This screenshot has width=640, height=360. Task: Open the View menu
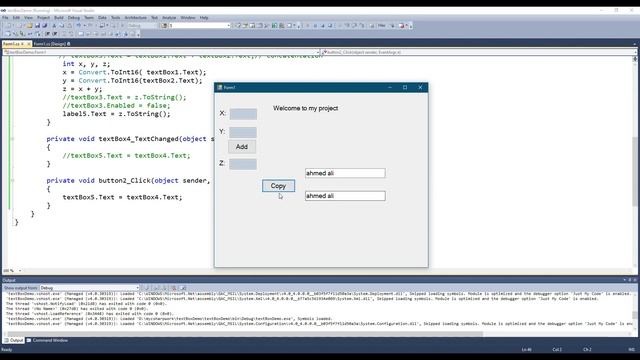coord(28,18)
